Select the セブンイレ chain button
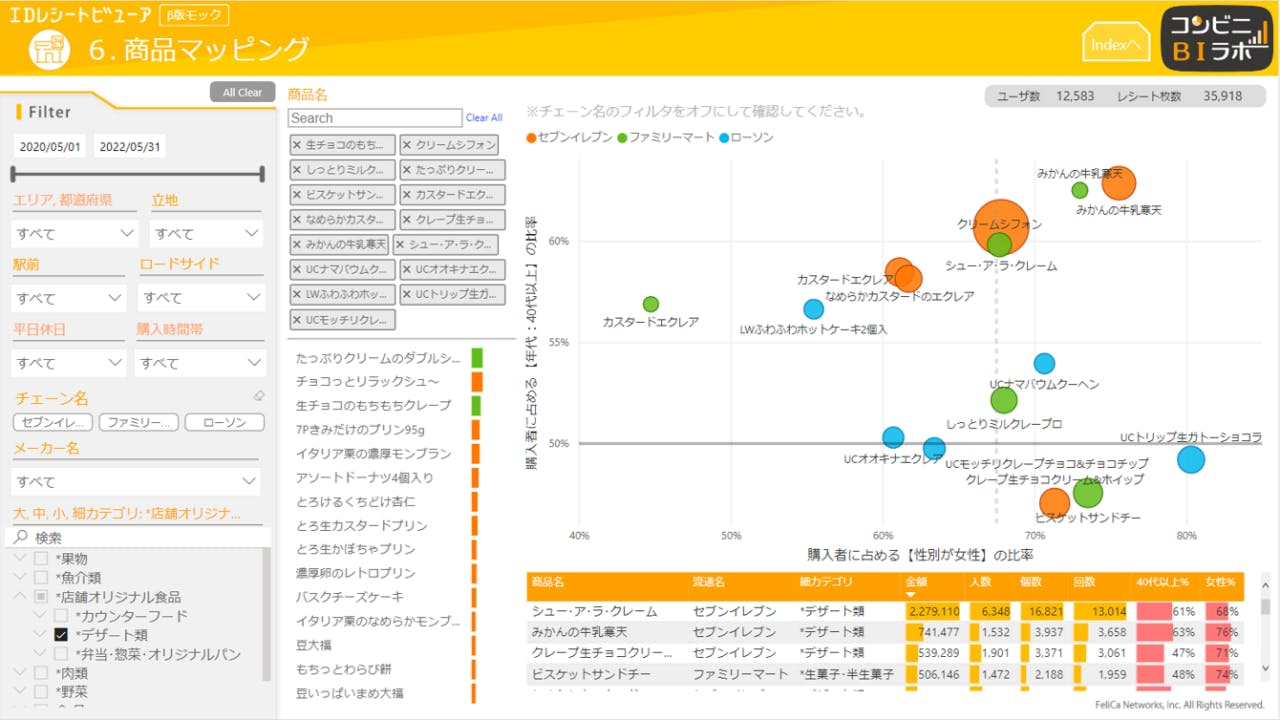Image resolution: width=1280 pixels, height=720 pixels. [x=53, y=423]
